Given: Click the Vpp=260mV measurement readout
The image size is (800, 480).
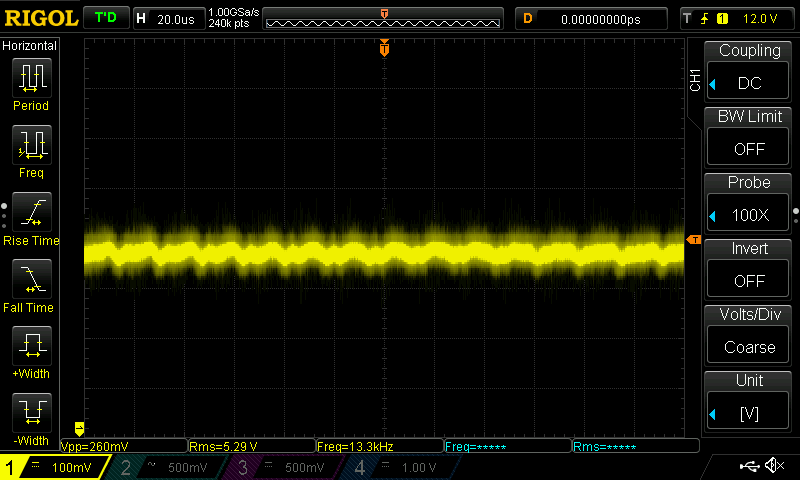Looking at the screenshot, I should pyautogui.click(x=124, y=446).
